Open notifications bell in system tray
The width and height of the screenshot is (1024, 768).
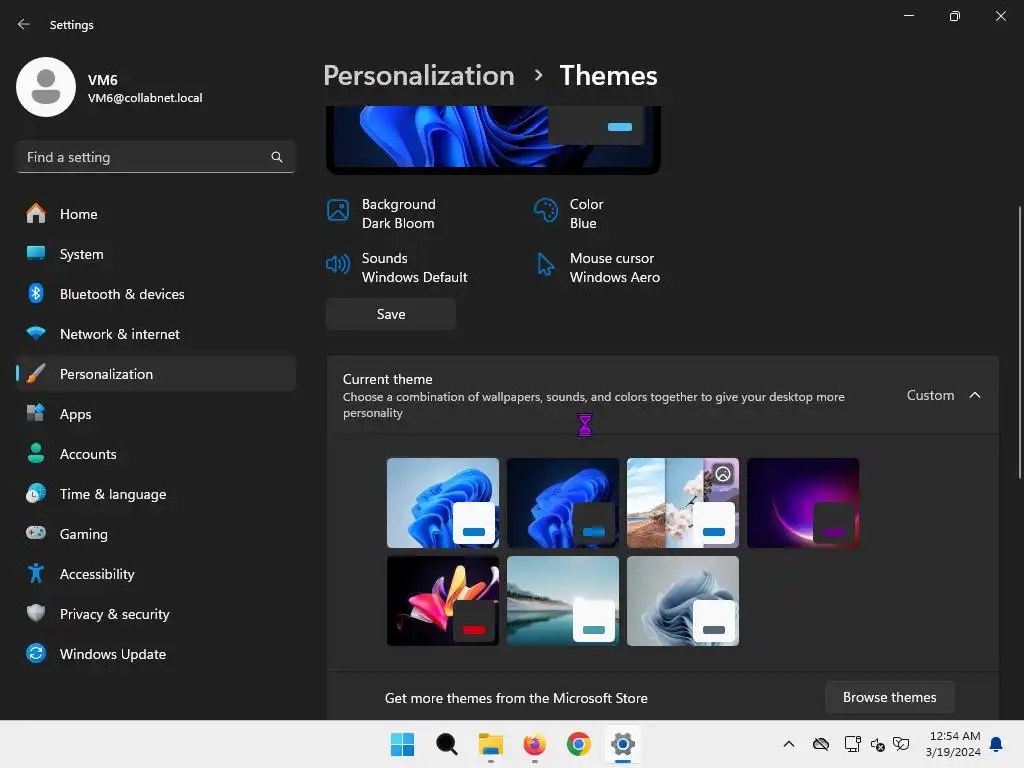(997, 744)
